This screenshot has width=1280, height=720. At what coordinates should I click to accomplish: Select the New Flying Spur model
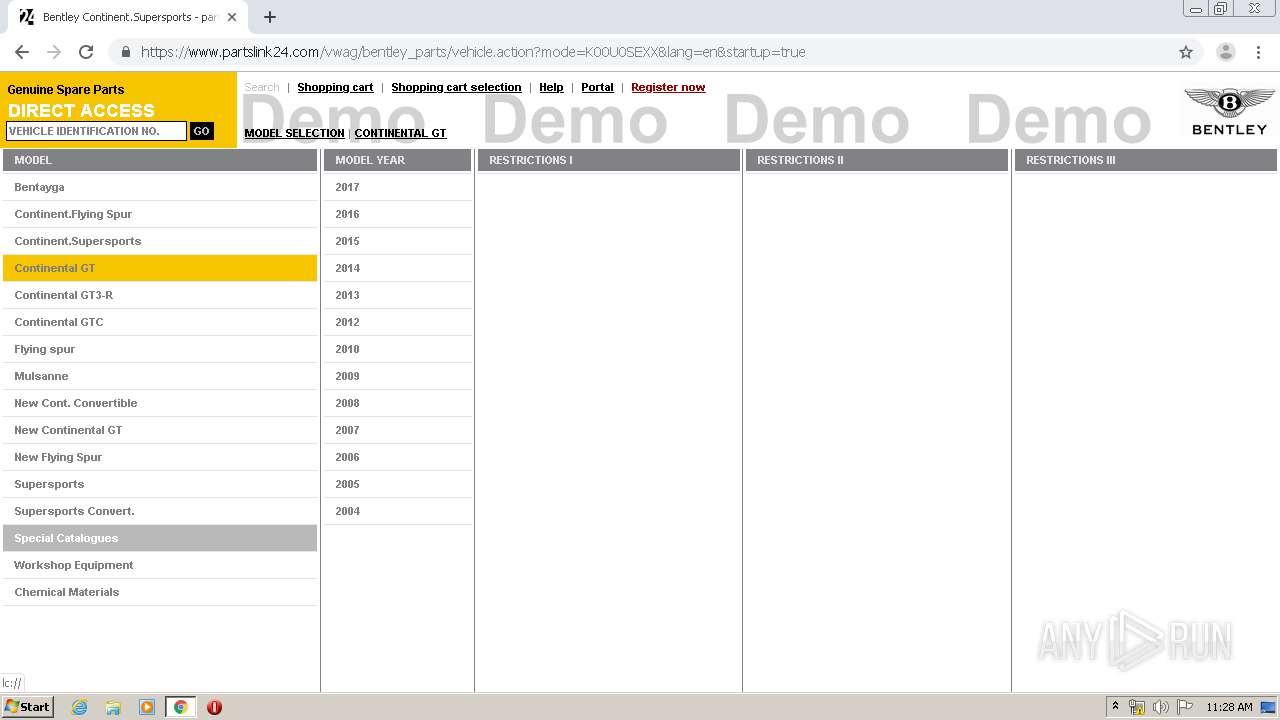[x=160, y=457]
